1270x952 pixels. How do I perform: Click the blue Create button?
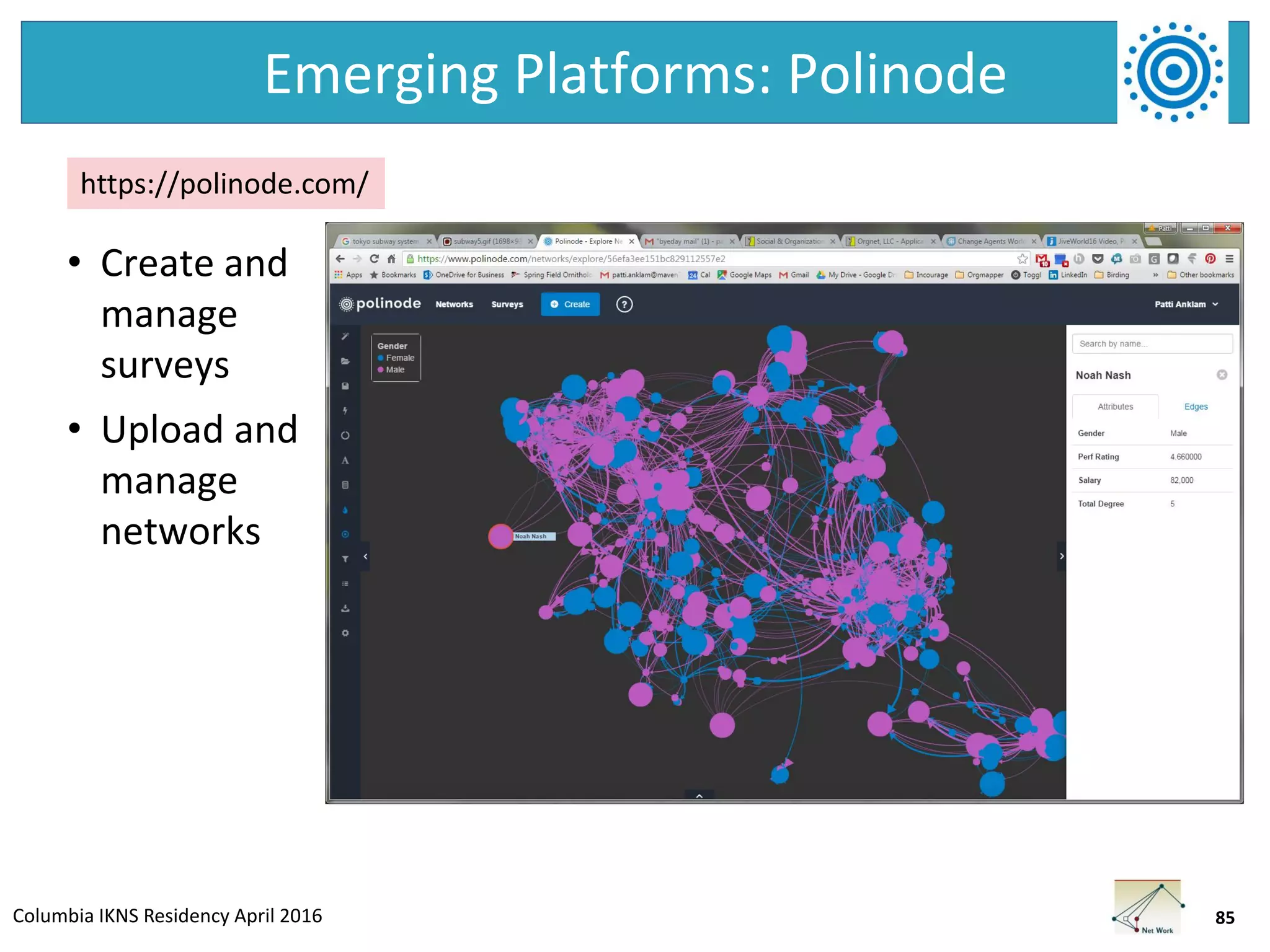[570, 304]
